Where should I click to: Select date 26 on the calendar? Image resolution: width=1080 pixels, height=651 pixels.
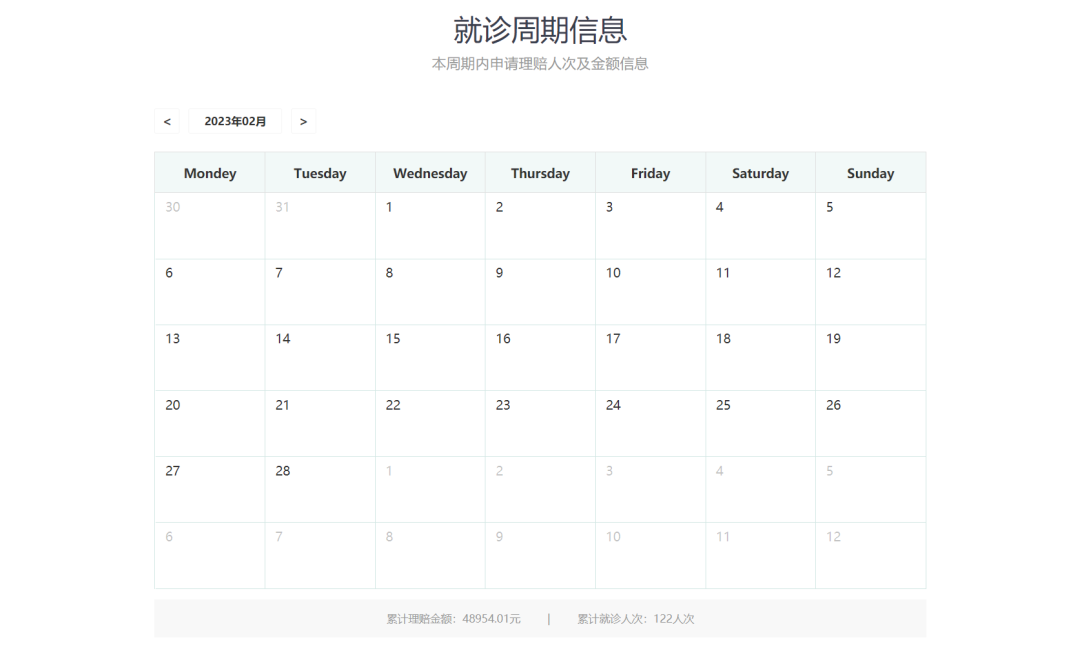tap(871, 424)
